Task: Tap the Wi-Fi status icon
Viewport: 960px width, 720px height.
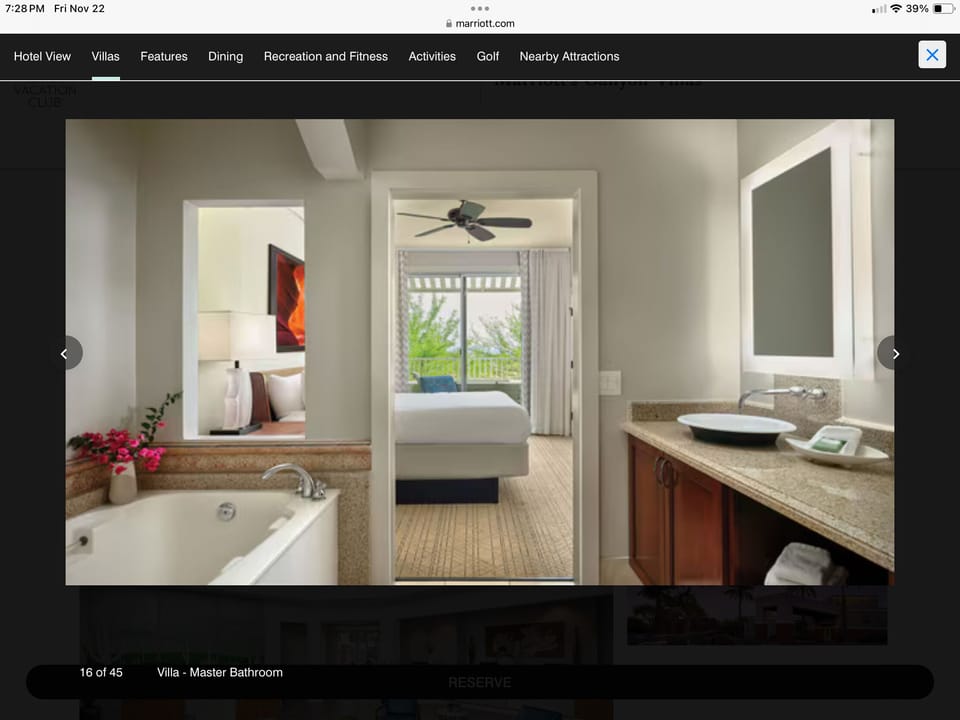Action: (x=896, y=9)
